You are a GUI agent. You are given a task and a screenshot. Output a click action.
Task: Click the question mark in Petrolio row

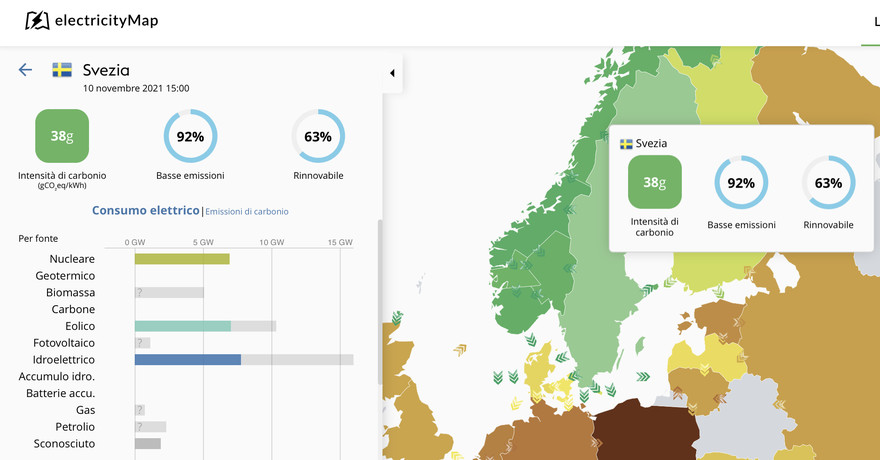[x=140, y=427]
